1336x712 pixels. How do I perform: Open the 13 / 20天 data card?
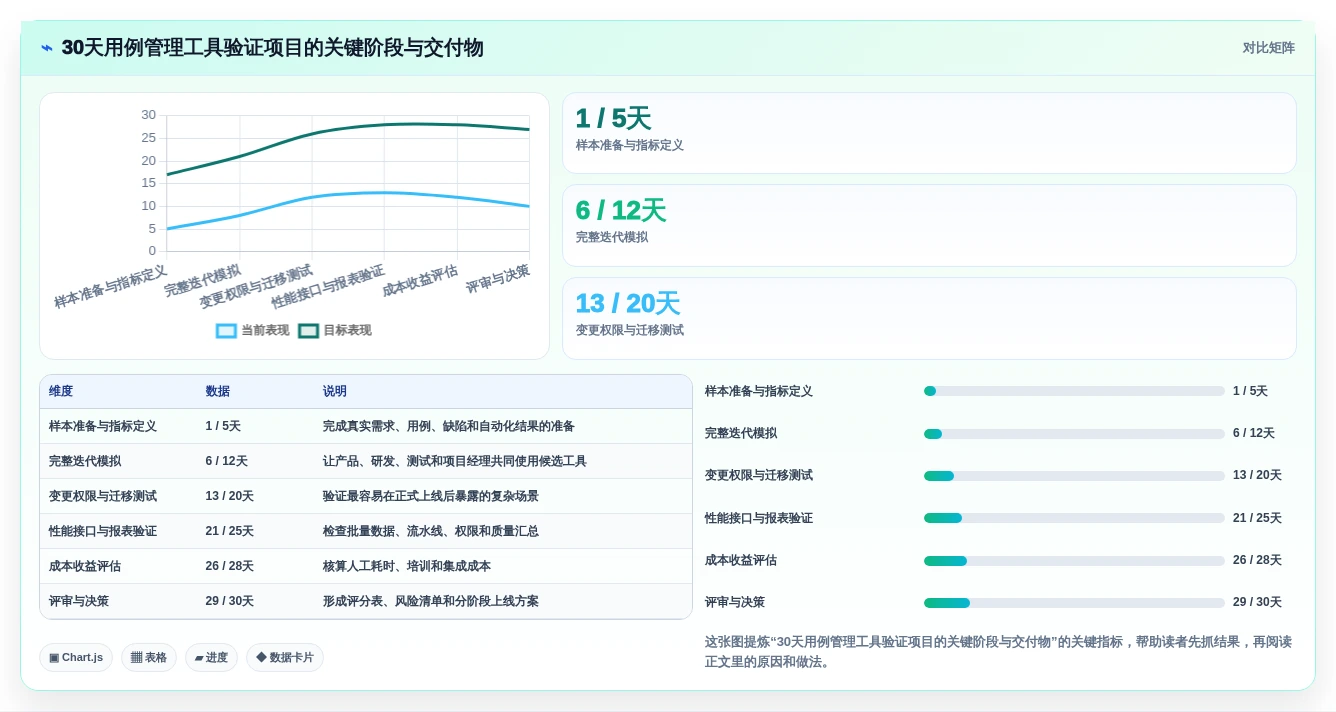(x=929, y=318)
